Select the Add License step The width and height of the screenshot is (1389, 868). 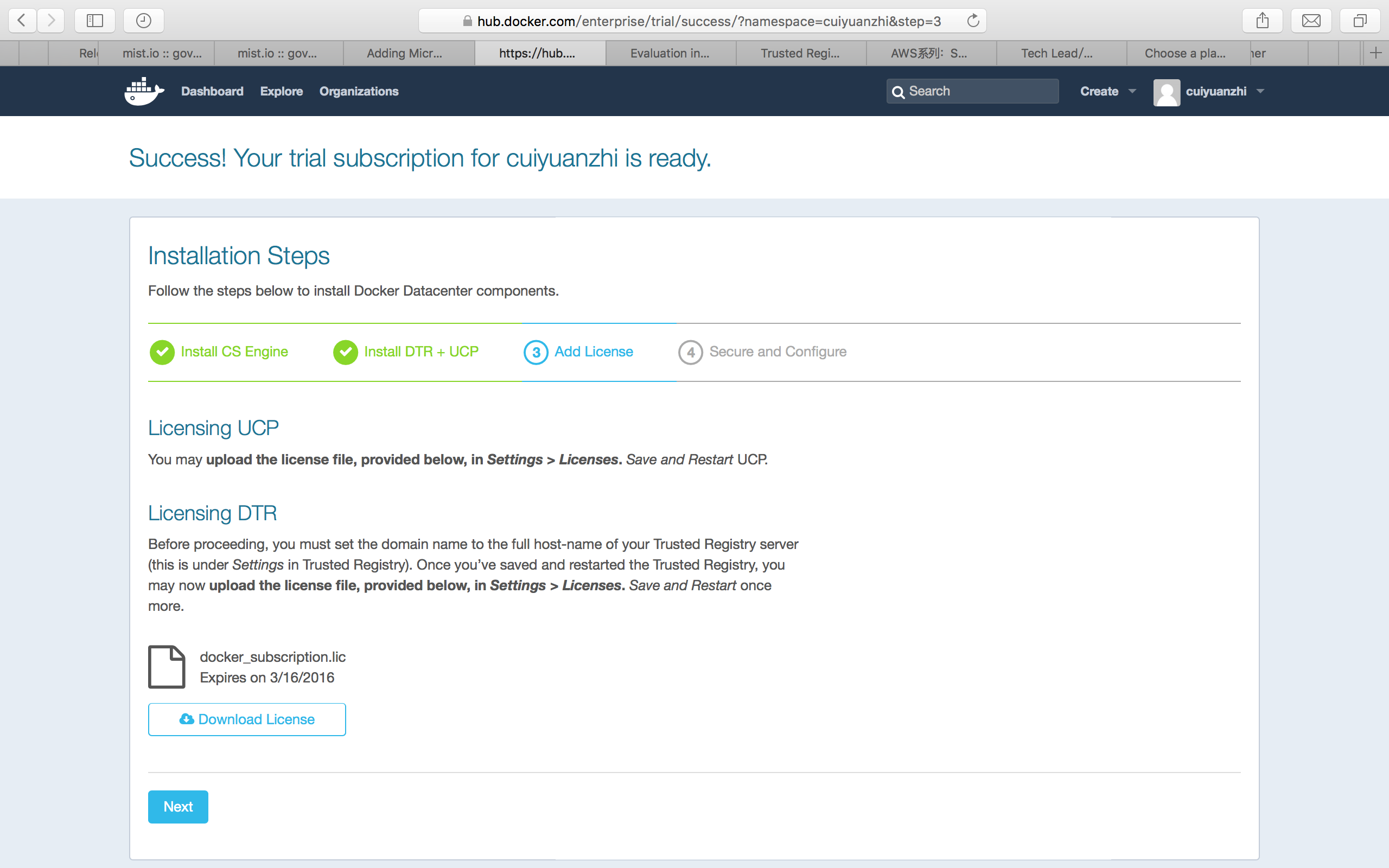pos(578,352)
